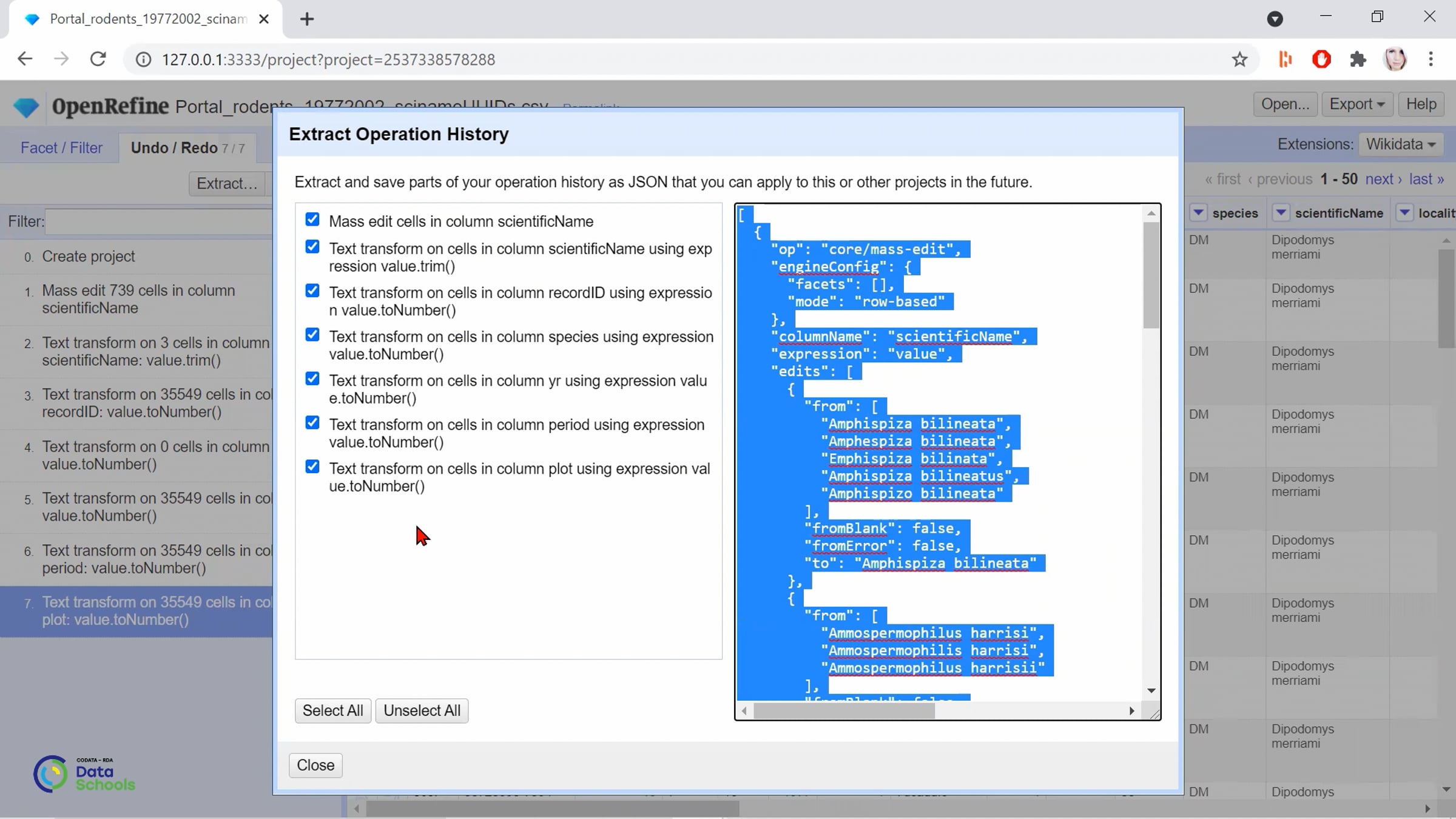Open the Chrome three-dot menu
The height and width of the screenshot is (819, 1456).
click(1431, 59)
